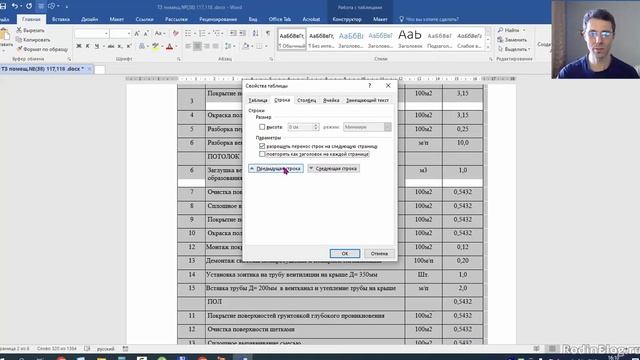Open the font name combo box
This screenshot has height=360, width=640.
pyautogui.click(x=92, y=33)
